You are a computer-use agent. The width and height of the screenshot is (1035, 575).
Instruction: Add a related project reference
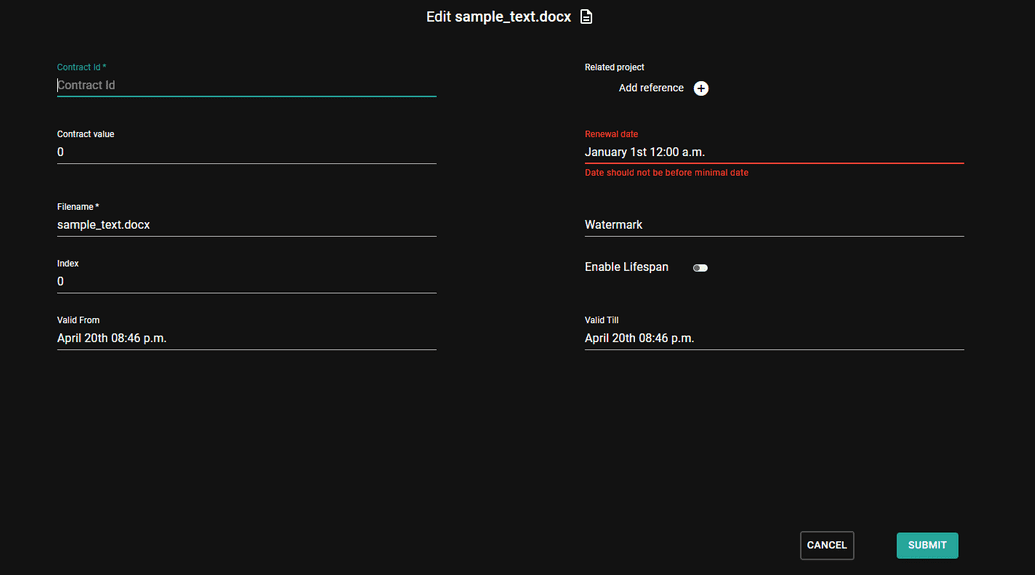click(701, 88)
